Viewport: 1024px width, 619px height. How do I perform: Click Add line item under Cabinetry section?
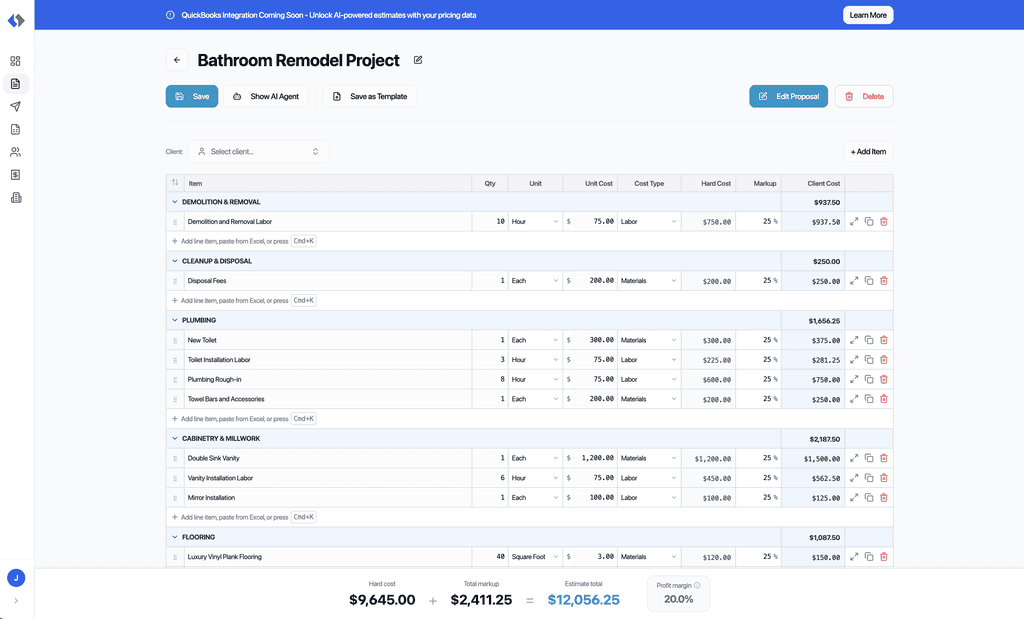(243, 517)
